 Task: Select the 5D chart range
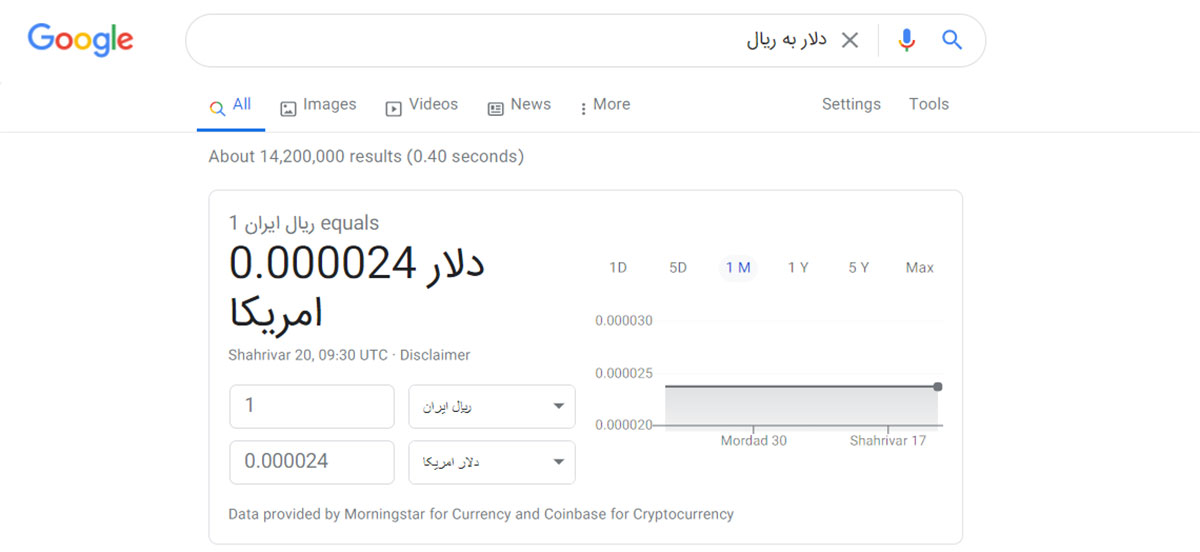pos(678,267)
